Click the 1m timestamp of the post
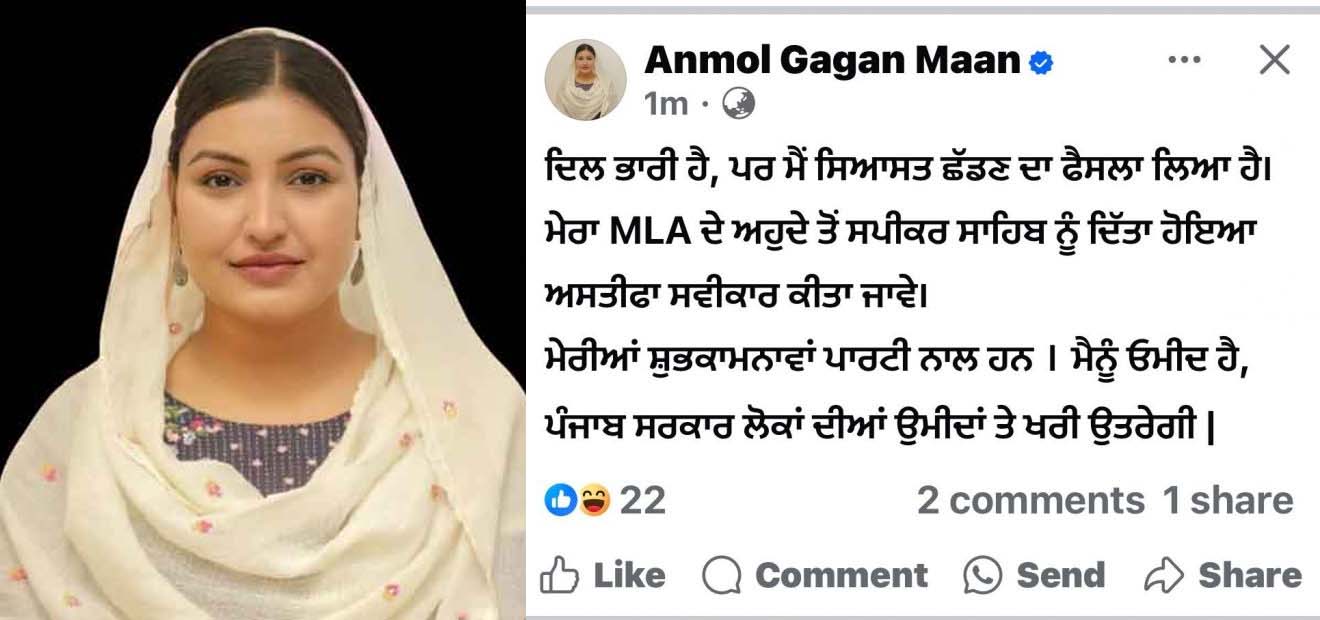Image resolution: width=1320 pixels, height=620 pixels. (666, 103)
